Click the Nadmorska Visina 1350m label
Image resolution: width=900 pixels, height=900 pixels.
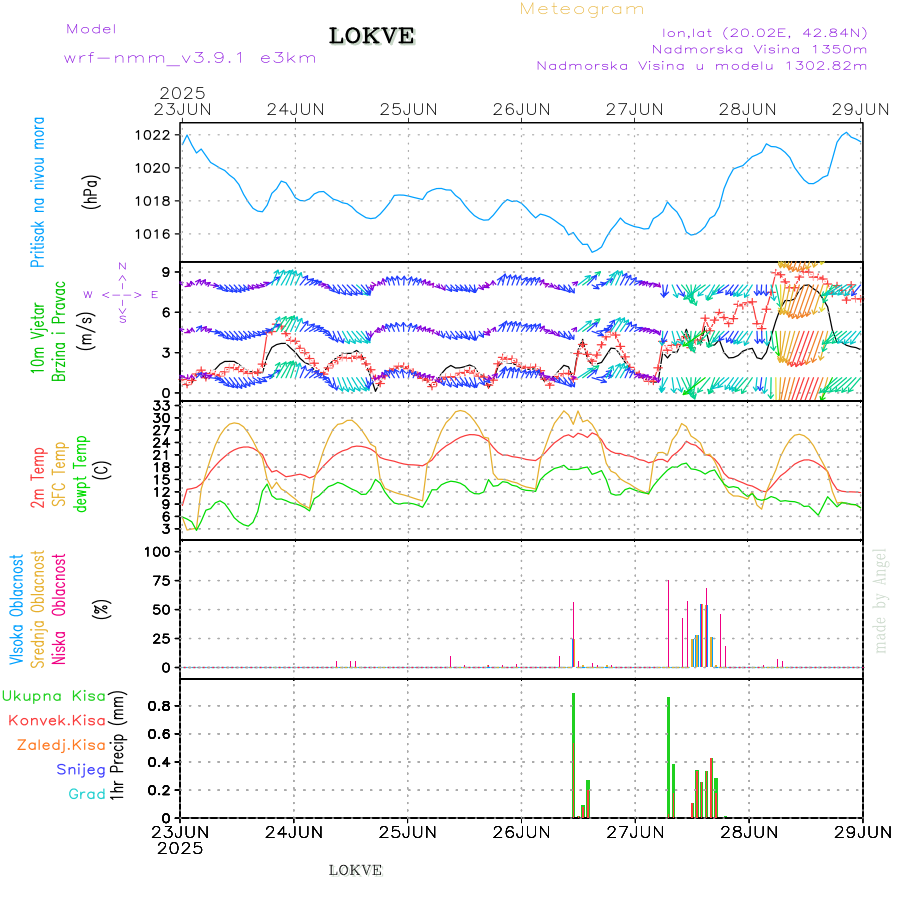coord(759,48)
